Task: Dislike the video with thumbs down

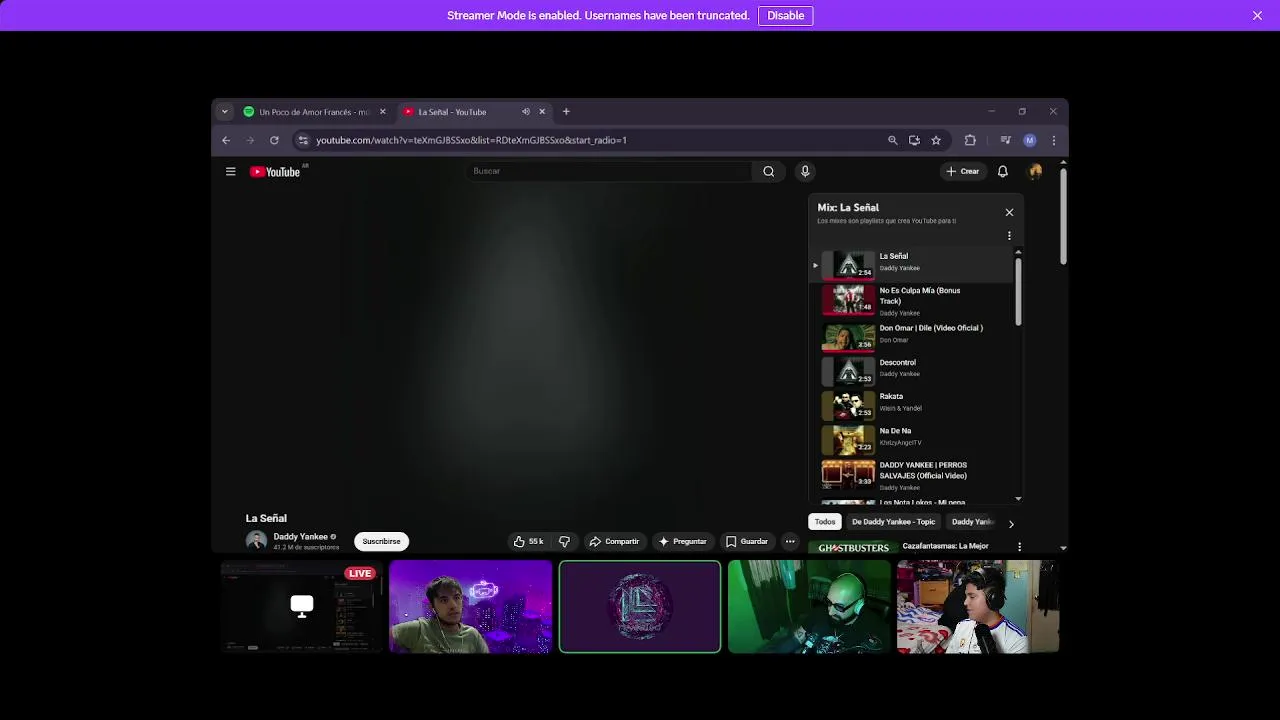Action: pyautogui.click(x=564, y=541)
